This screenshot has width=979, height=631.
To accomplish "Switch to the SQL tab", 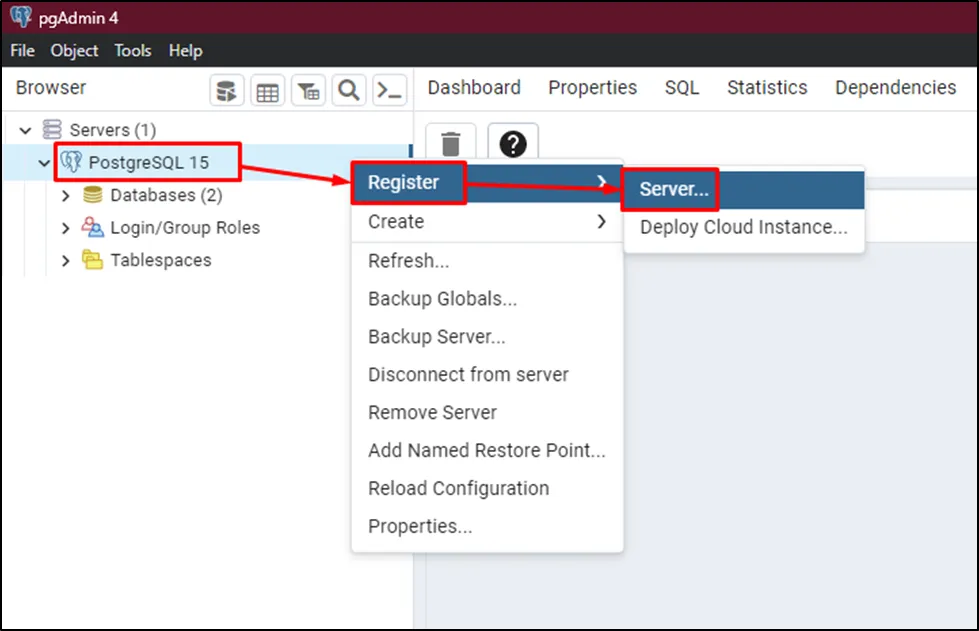I will click(682, 88).
